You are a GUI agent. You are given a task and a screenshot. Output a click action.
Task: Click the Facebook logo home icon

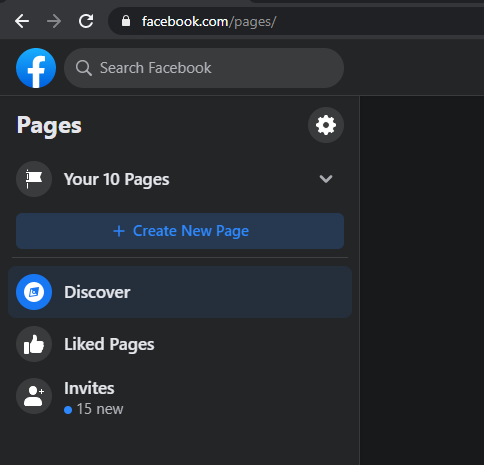tap(36, 68)
